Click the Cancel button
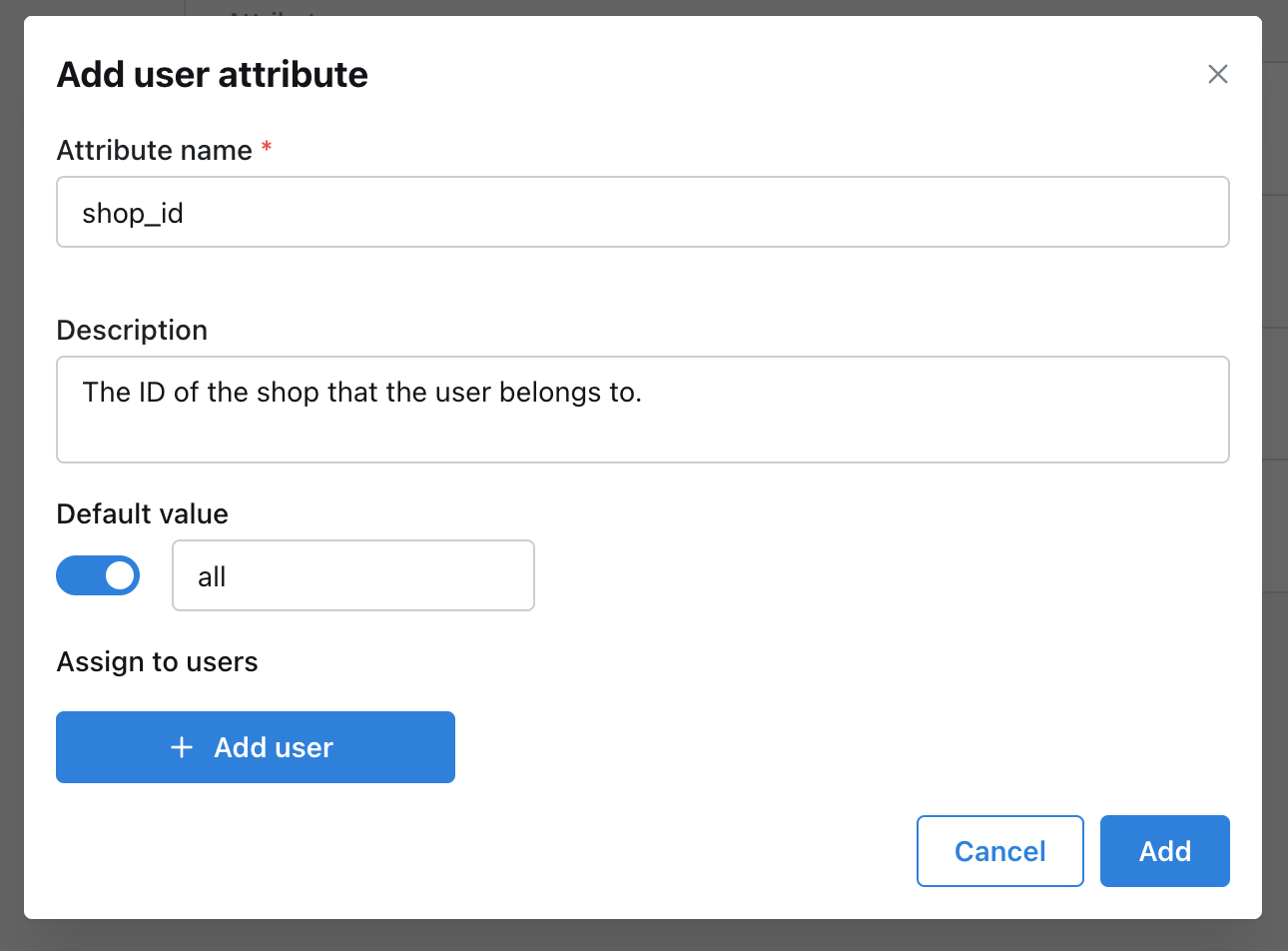1288x951 pixels. (999, 851)
